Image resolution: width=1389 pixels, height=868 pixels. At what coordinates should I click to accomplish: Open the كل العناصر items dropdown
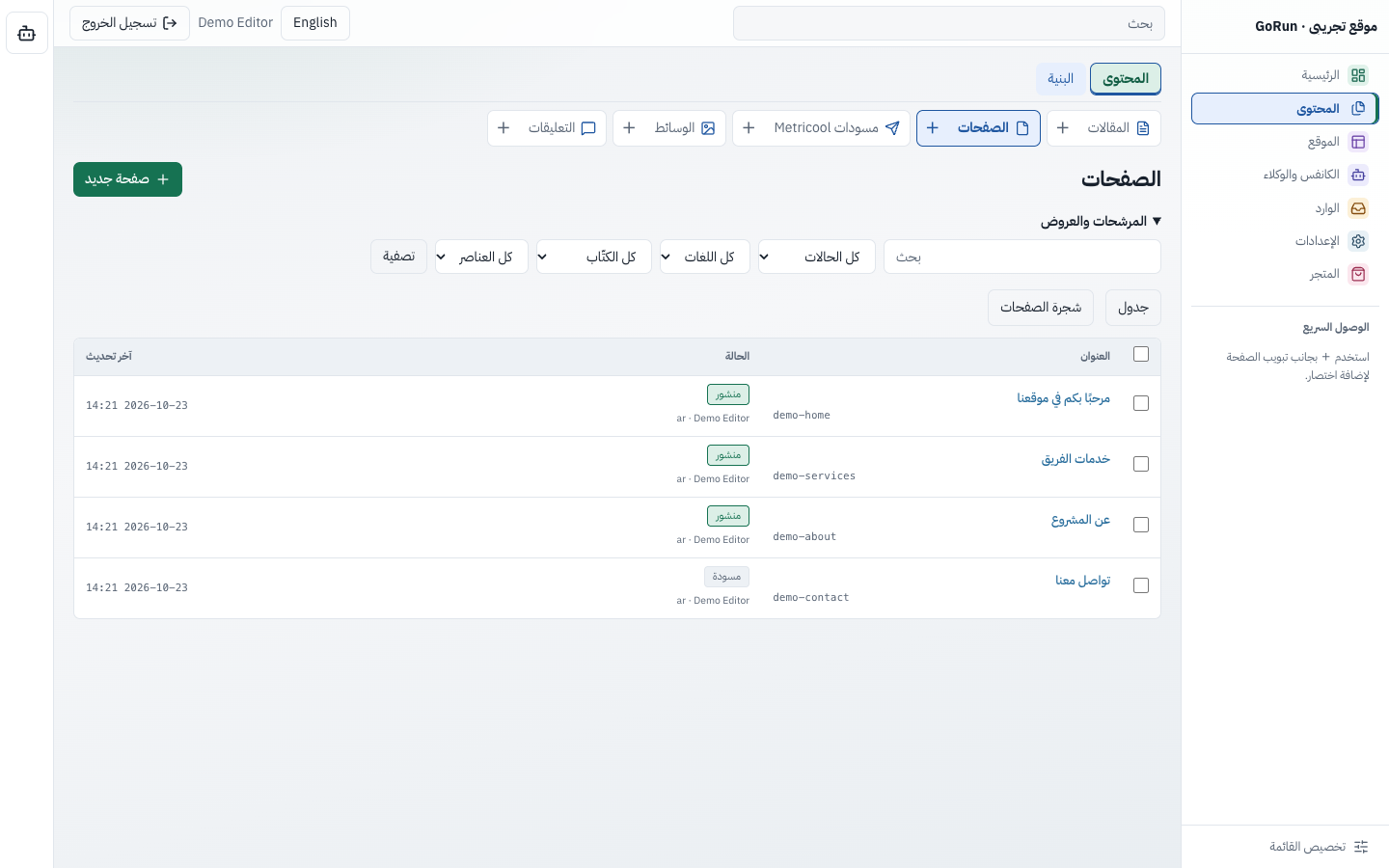point(481,257)
